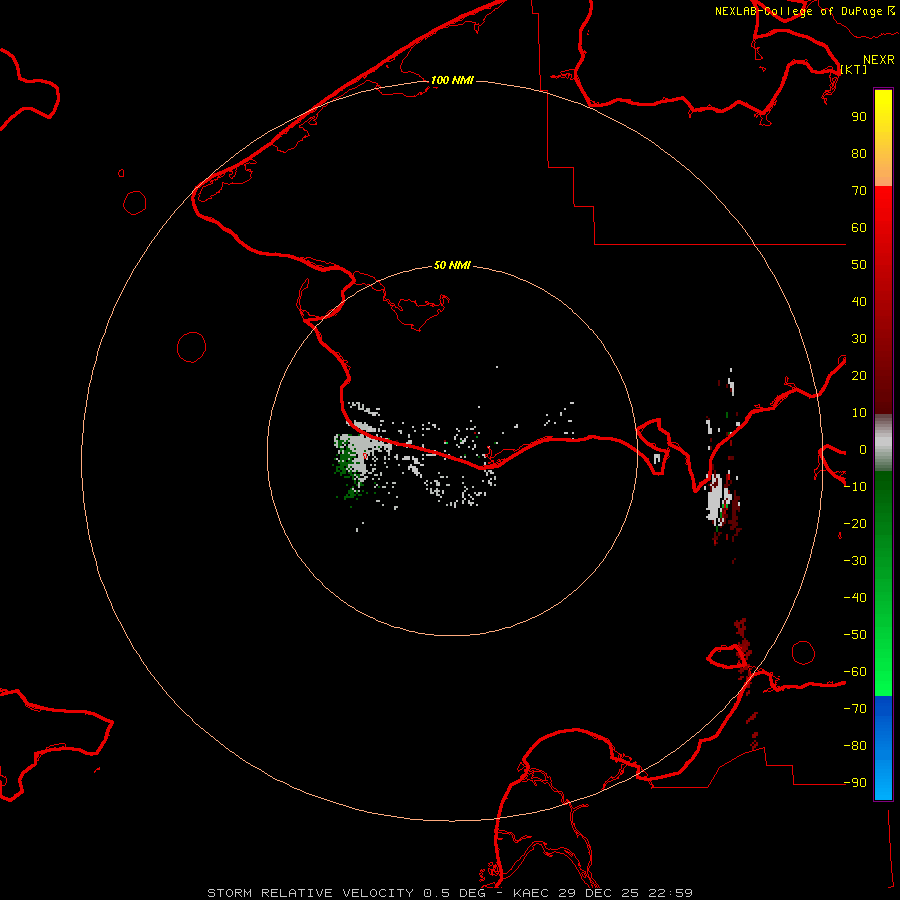Viewport: 900px width, 900px height.
Task: Click the -10 value on velocity scale
Action: (855, 487)
